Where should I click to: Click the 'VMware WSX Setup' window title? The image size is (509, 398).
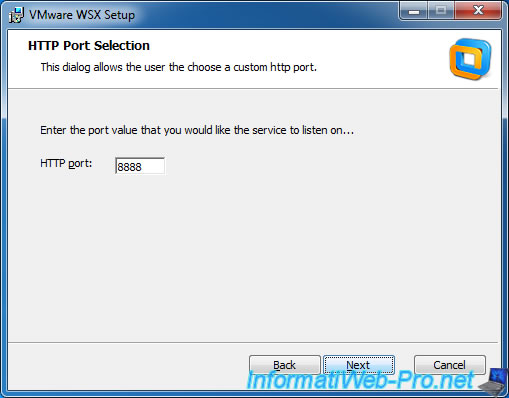coord(82,15)
